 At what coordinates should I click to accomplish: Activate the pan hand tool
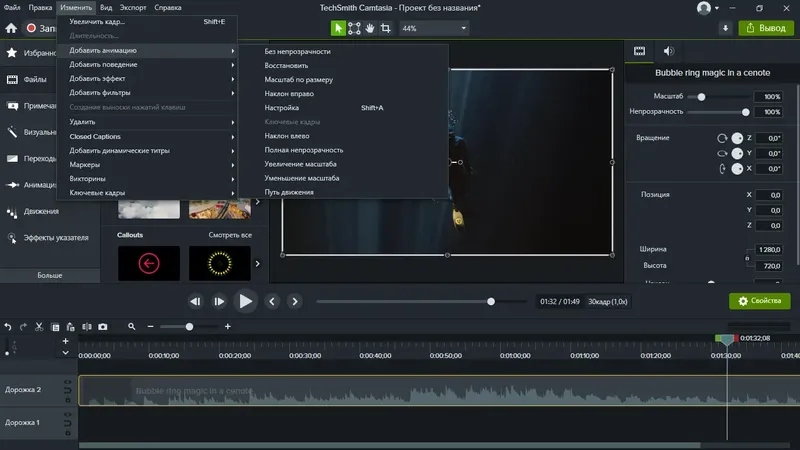370,28
